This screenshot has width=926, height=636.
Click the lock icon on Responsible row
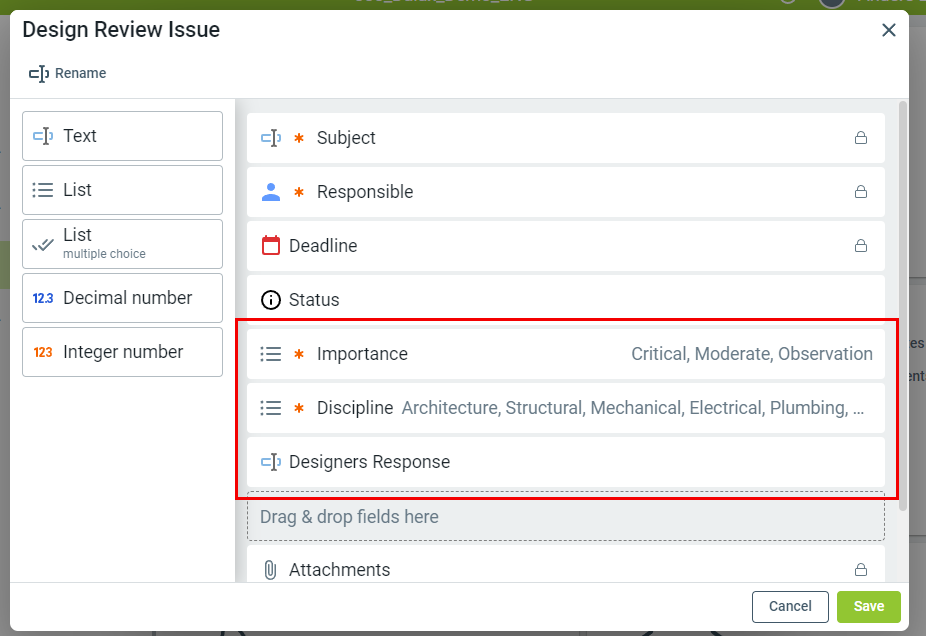[x=860, y=192]
